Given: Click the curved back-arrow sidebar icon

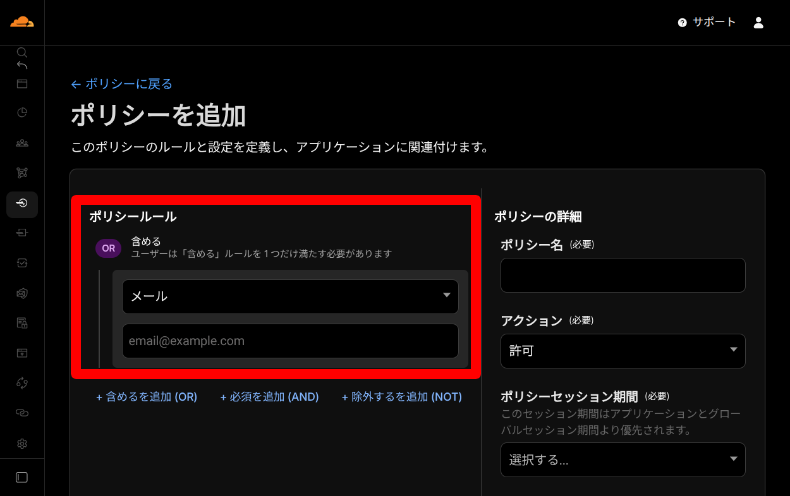Looking at the screenshot, I should coord(22,65).
